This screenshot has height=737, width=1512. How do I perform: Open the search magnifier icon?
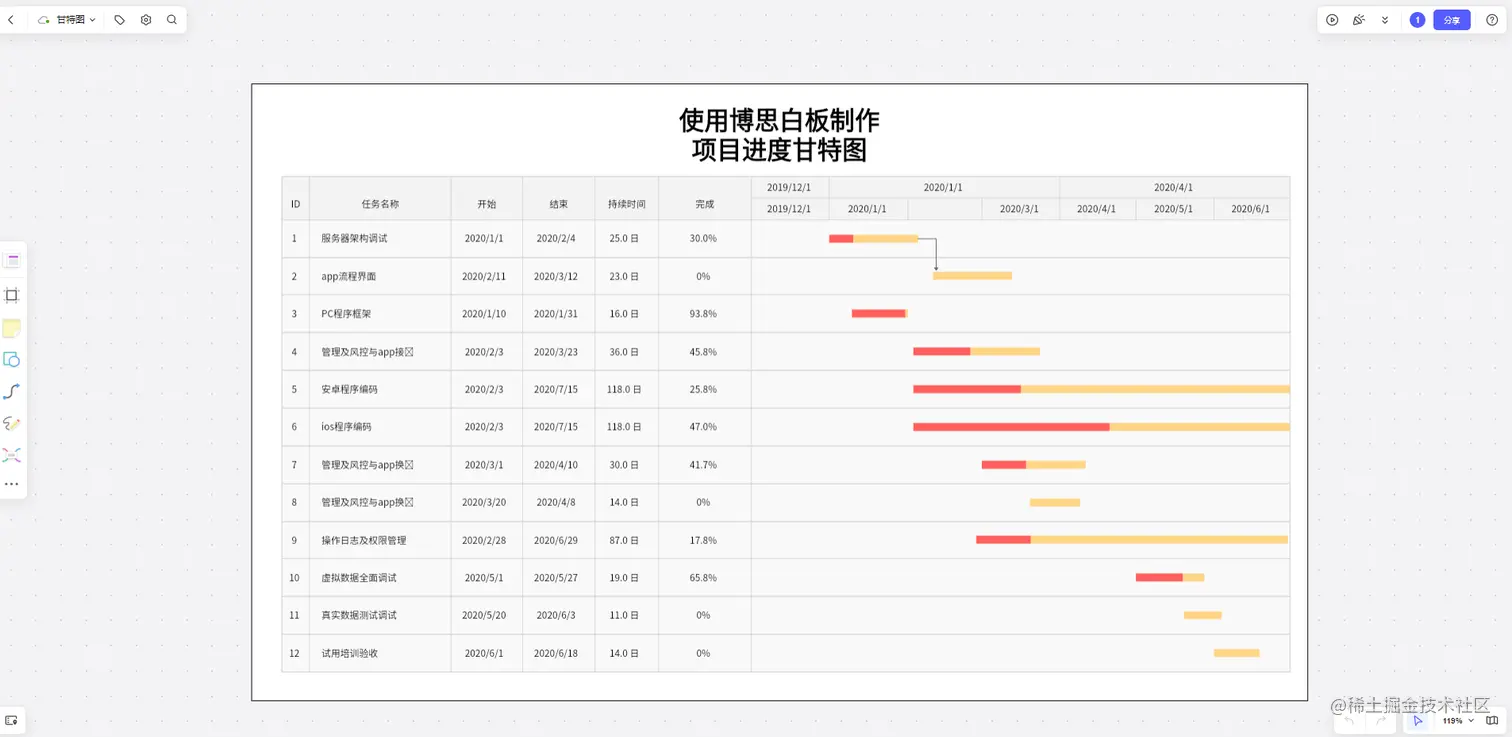pyautogui.click(x=172, y=20)
